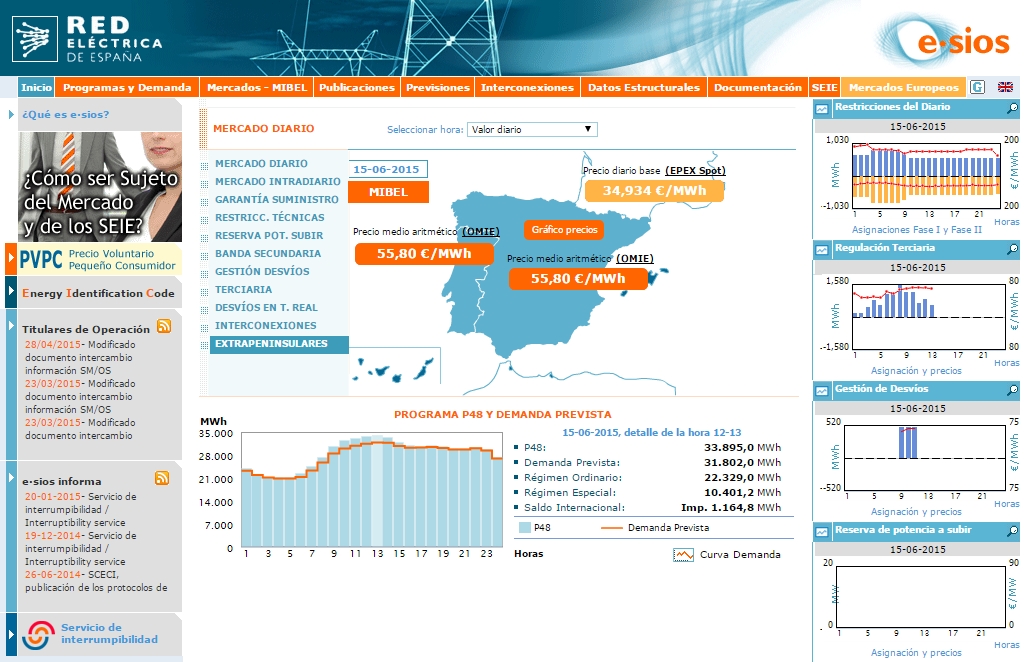Viewport: 1026px width, 662px height.
Task: Open the Interconexiones menu
Action: pyautogui.click(x=527, y=87)
